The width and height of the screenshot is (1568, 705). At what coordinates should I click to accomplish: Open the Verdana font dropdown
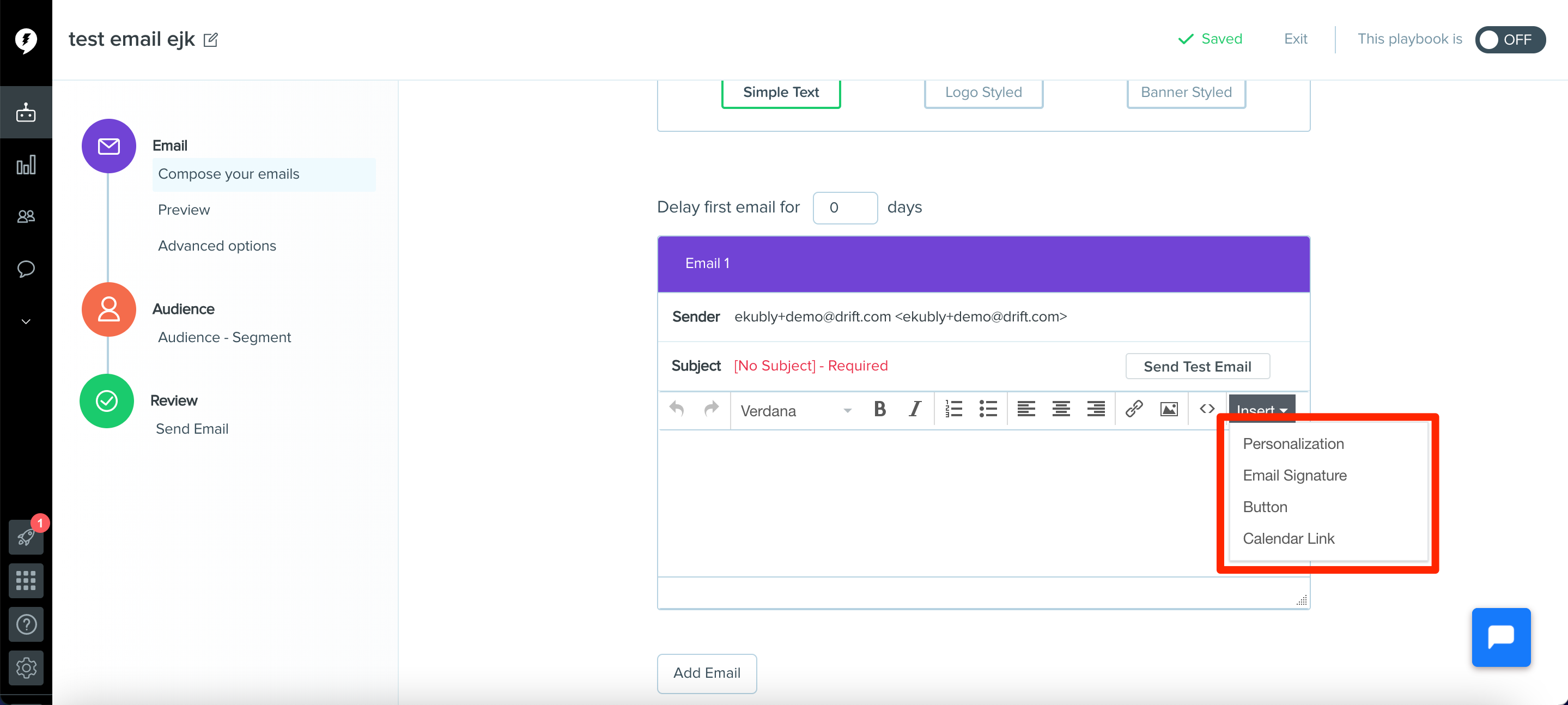click(x=795, y=411)
